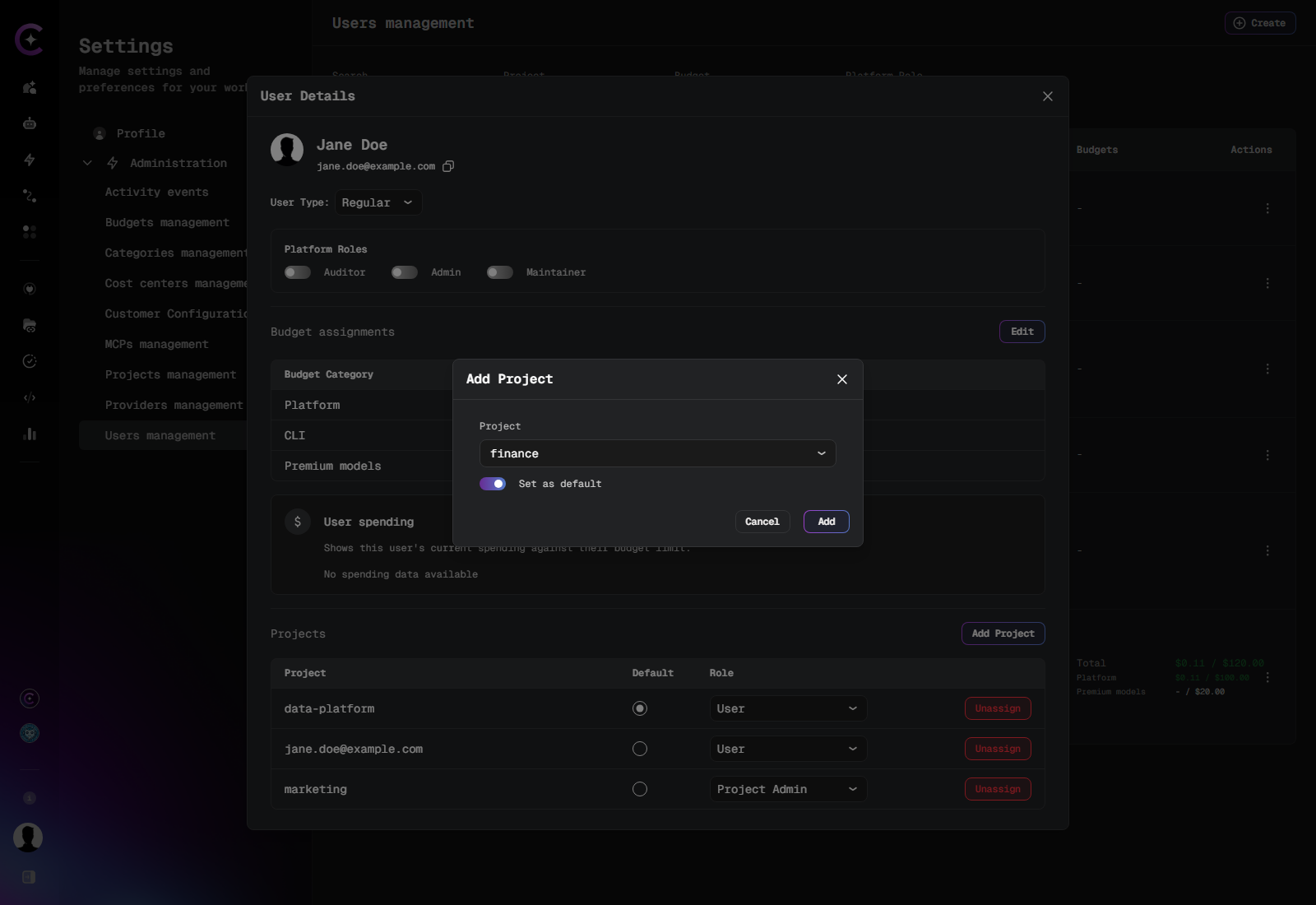Click the Premium models budget category row
The width and height of the screenshot is (1316, 905).
click(x=362, y=466)
